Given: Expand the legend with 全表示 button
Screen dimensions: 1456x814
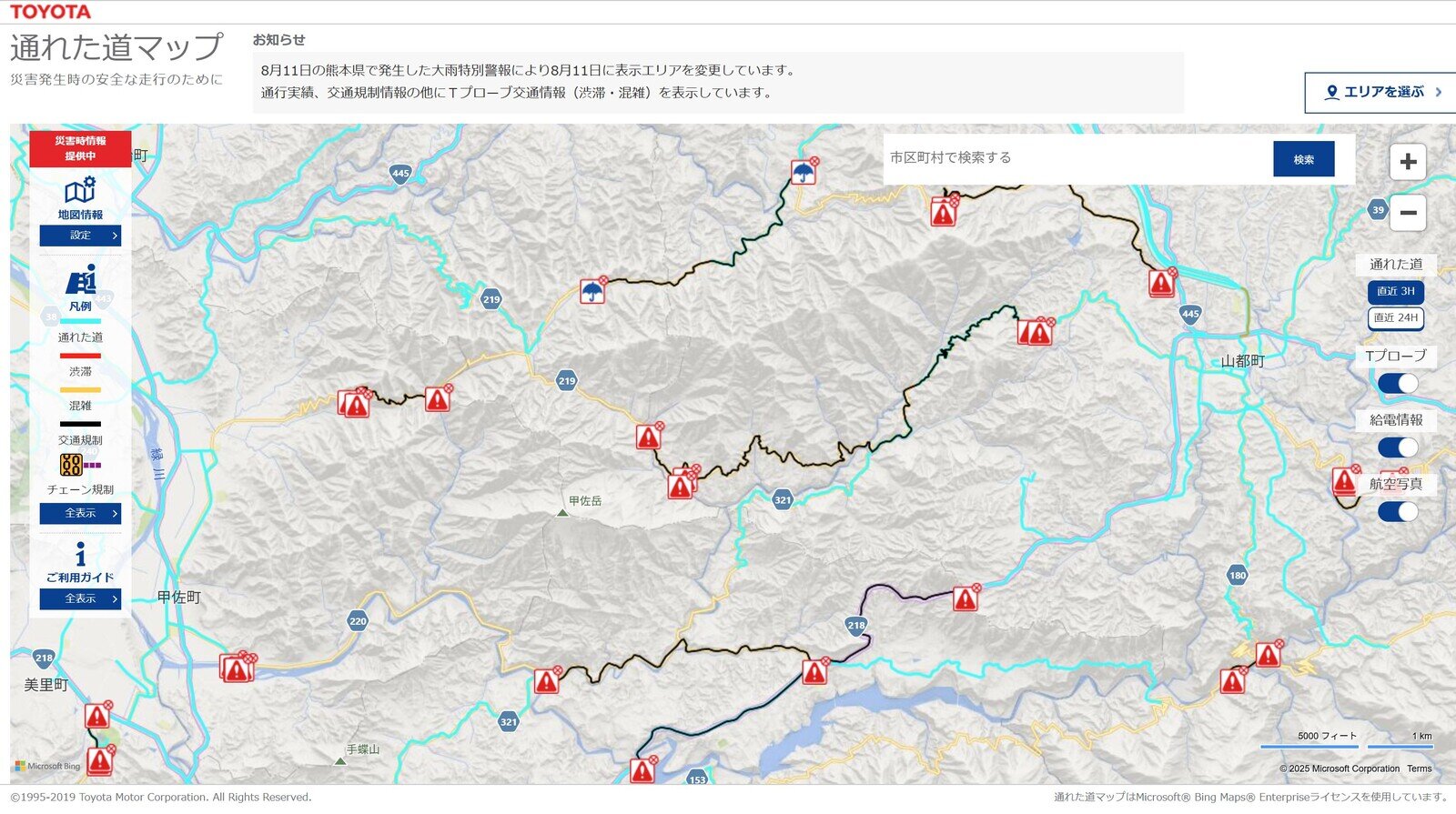Looking at the screenshot, I should 80,514.
